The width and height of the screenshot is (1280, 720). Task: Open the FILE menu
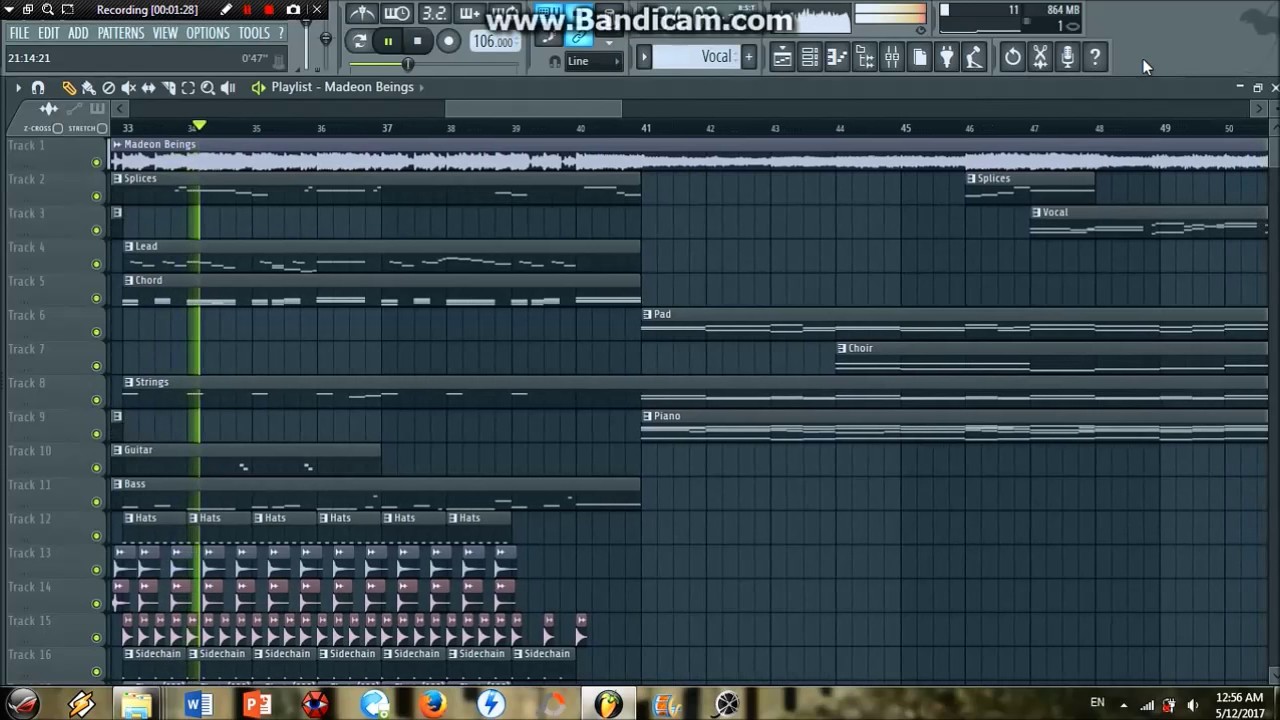(x=19, y=33)
